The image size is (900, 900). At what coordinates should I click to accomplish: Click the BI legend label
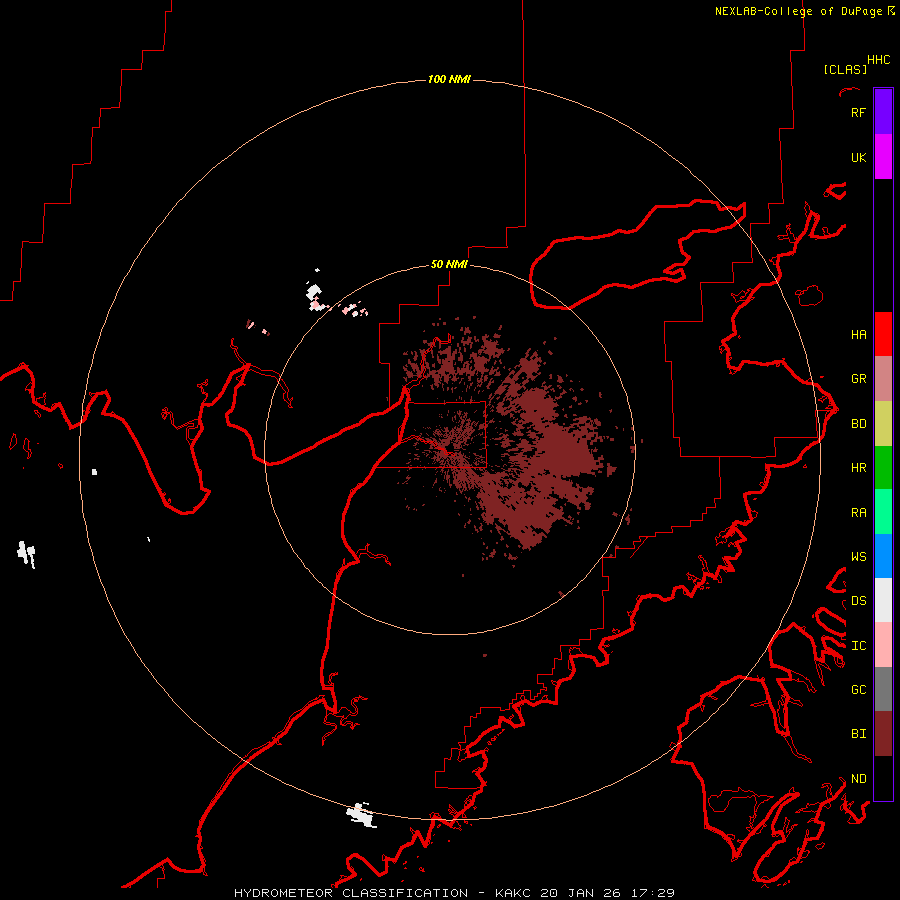click(858, 734)
